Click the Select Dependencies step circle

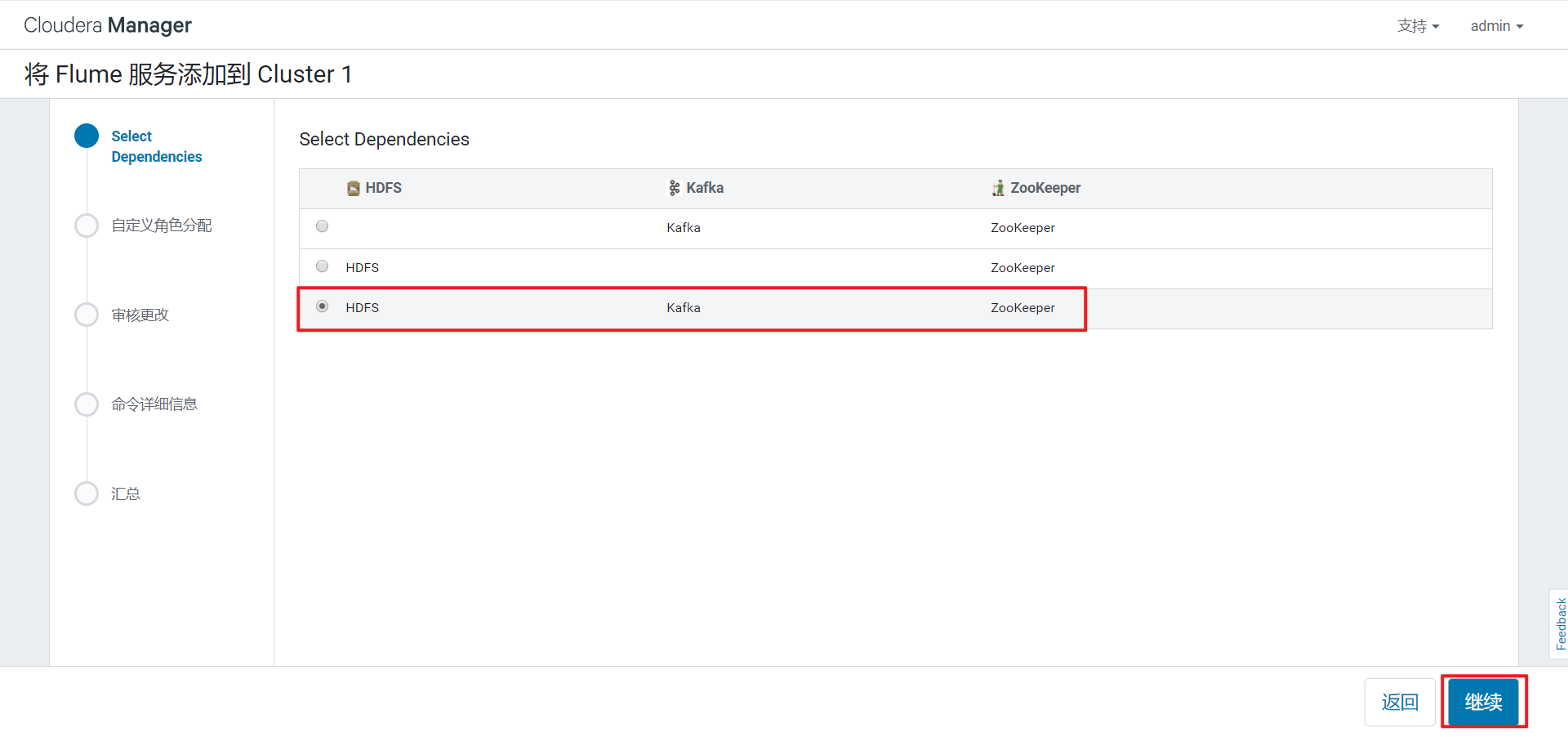pyautogui.click(x=87, y=136)
